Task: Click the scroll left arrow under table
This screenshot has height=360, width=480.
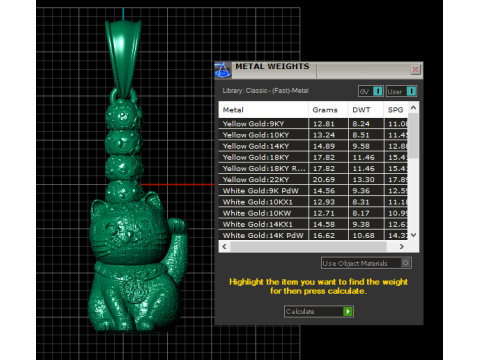Action: [224, 246]
